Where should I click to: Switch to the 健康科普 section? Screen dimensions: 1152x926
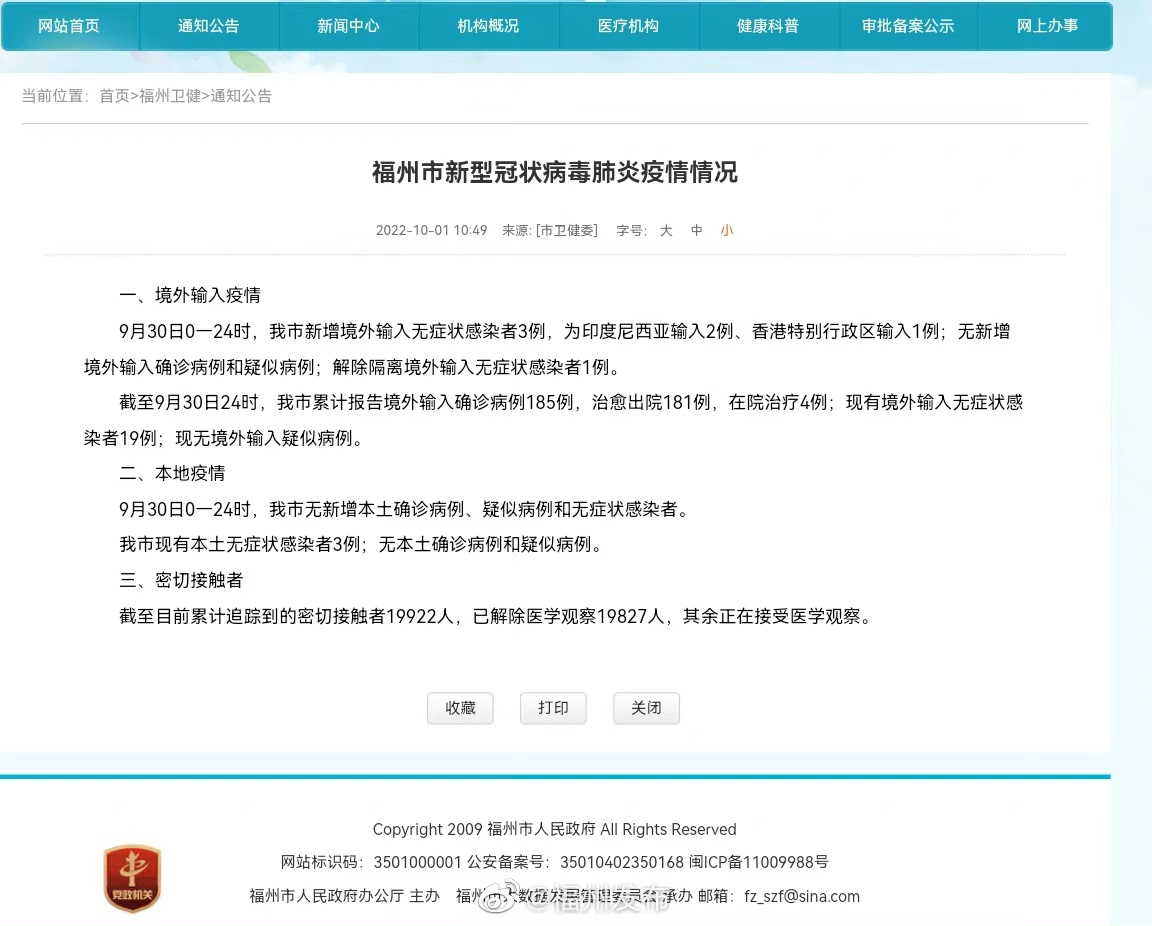[768, 26]
